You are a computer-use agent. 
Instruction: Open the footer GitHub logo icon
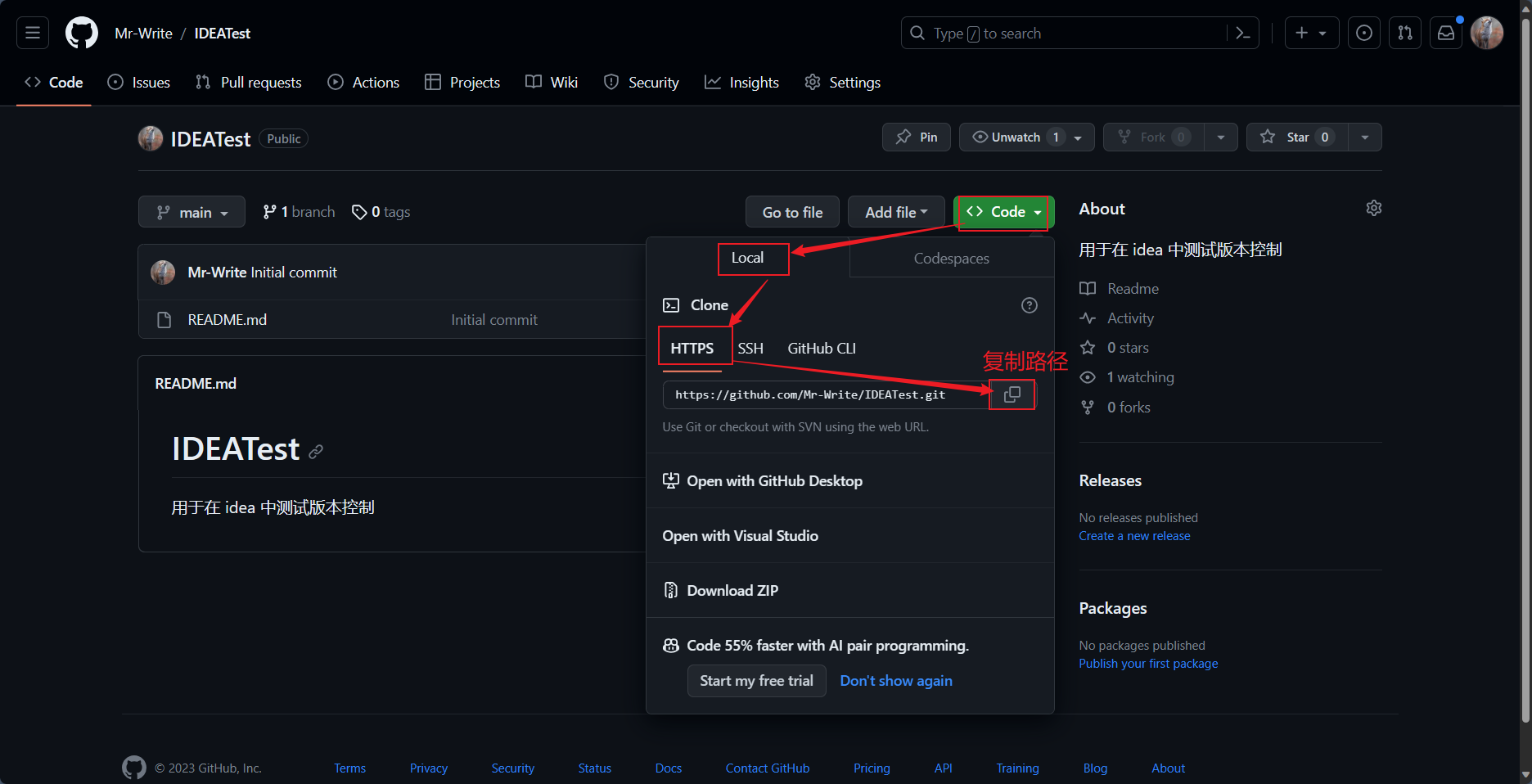pyautogui.click(x=134, y=768)
